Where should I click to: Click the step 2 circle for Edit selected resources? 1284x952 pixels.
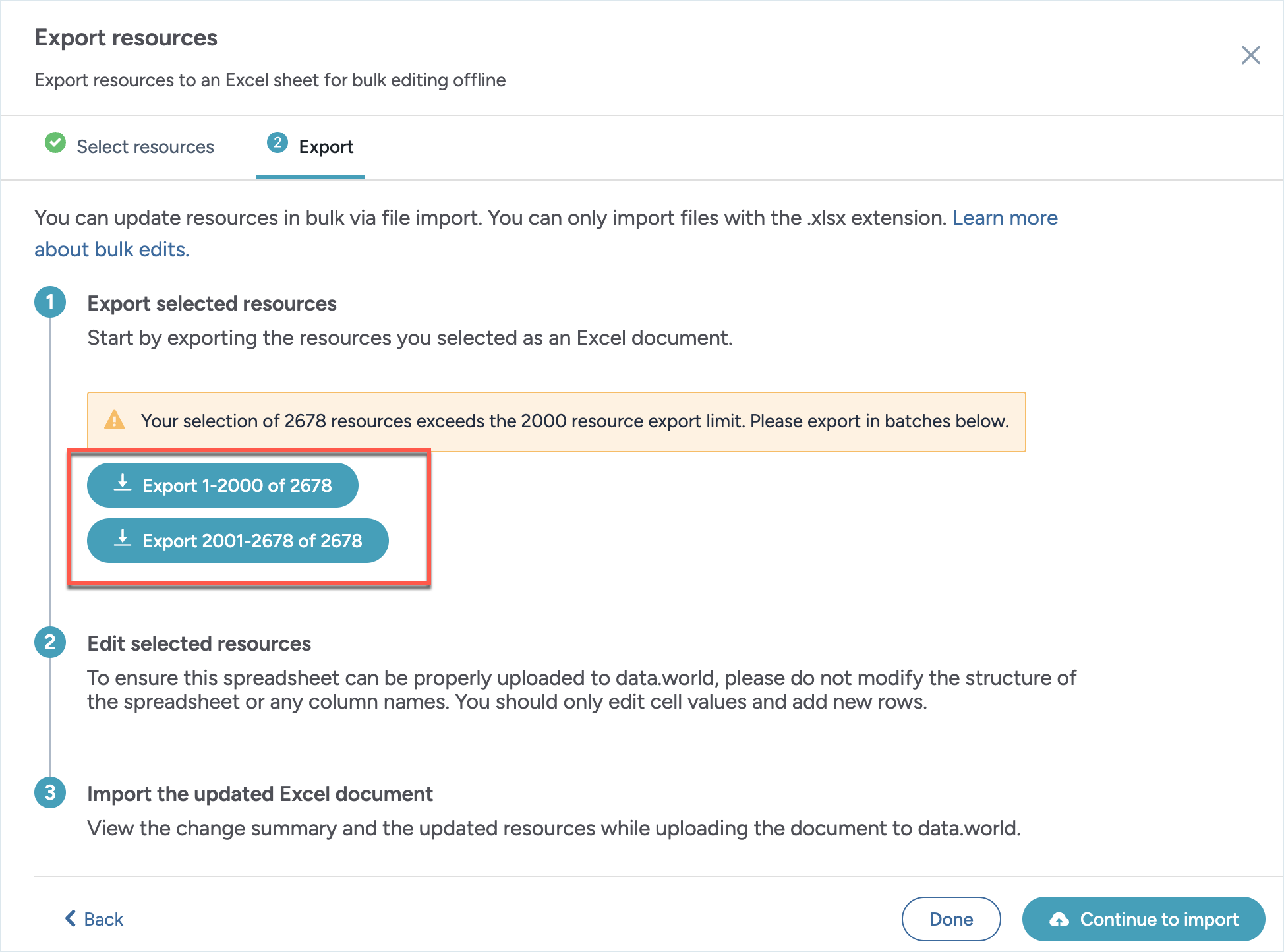pyautogui.click(x=50, y=642)
